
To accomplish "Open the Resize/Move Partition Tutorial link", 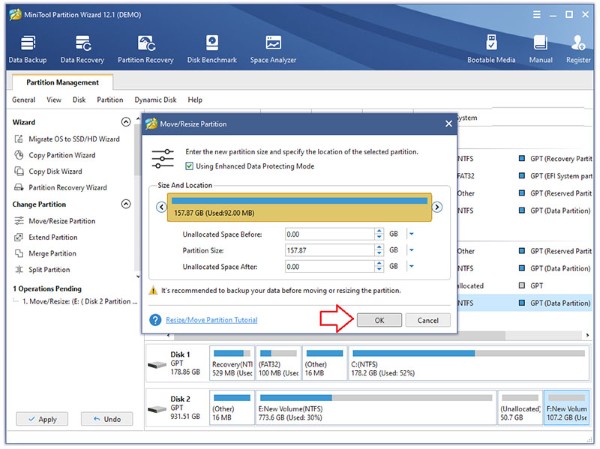I will [x=210, y=320].
